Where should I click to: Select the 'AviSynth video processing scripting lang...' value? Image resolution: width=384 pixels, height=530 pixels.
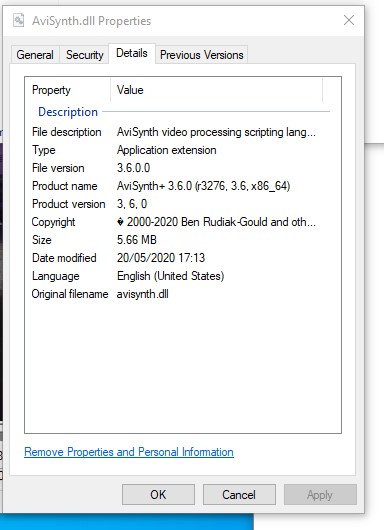pyautogui.click(x=216, y=132)
